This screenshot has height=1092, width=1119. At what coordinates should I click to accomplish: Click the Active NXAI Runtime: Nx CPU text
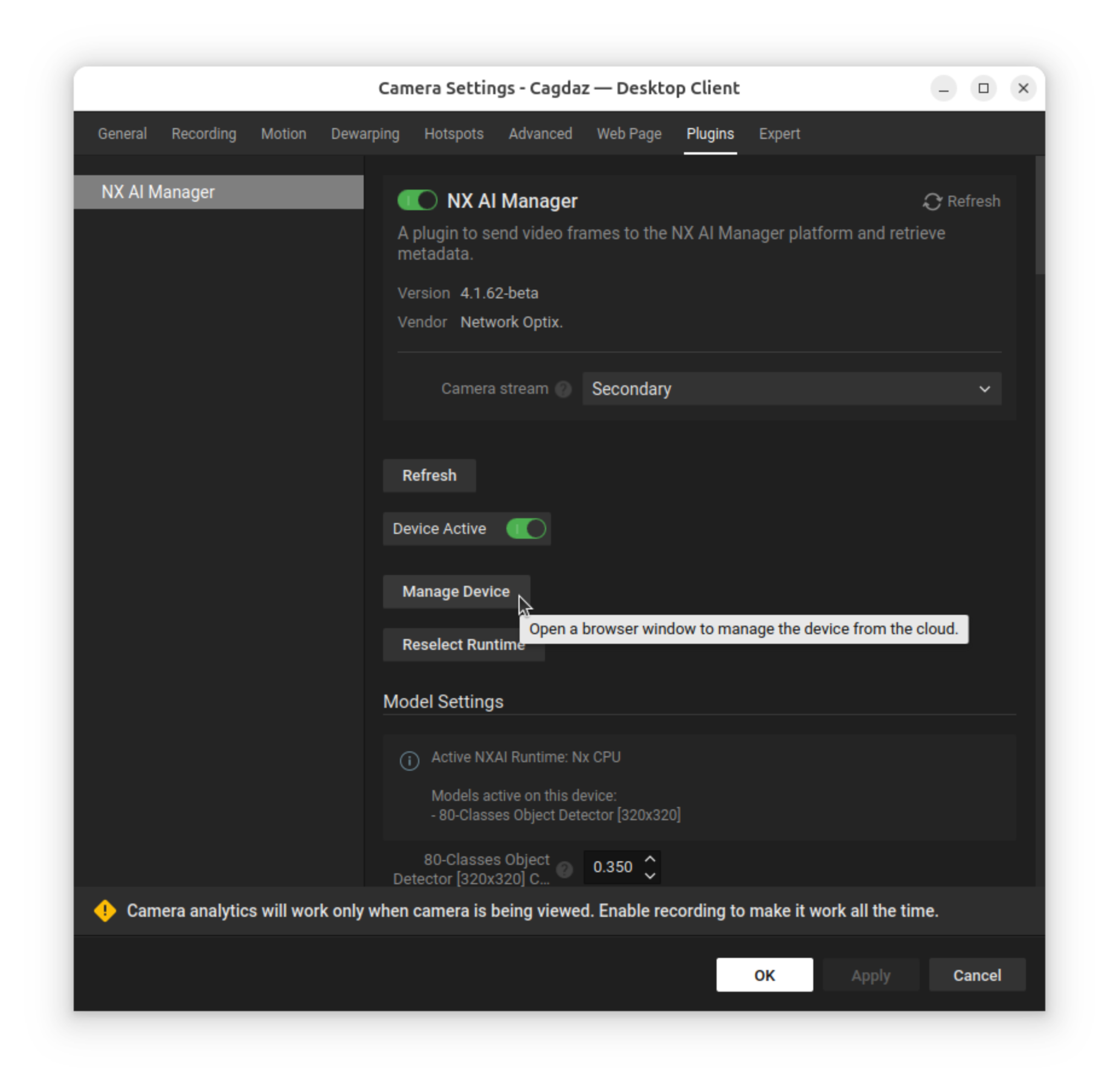coord(526,757)
